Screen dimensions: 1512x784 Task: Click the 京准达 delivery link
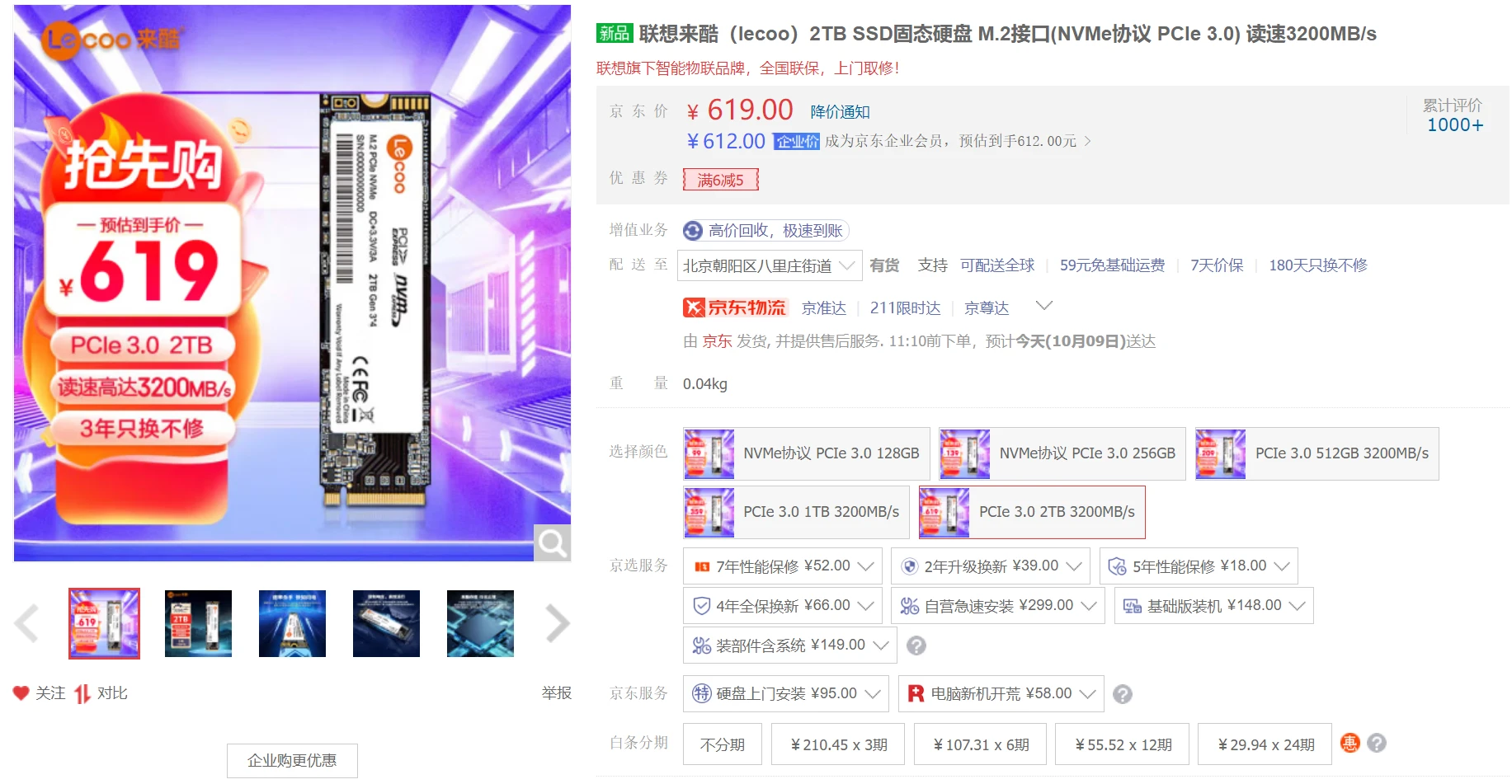click(823, 308)
